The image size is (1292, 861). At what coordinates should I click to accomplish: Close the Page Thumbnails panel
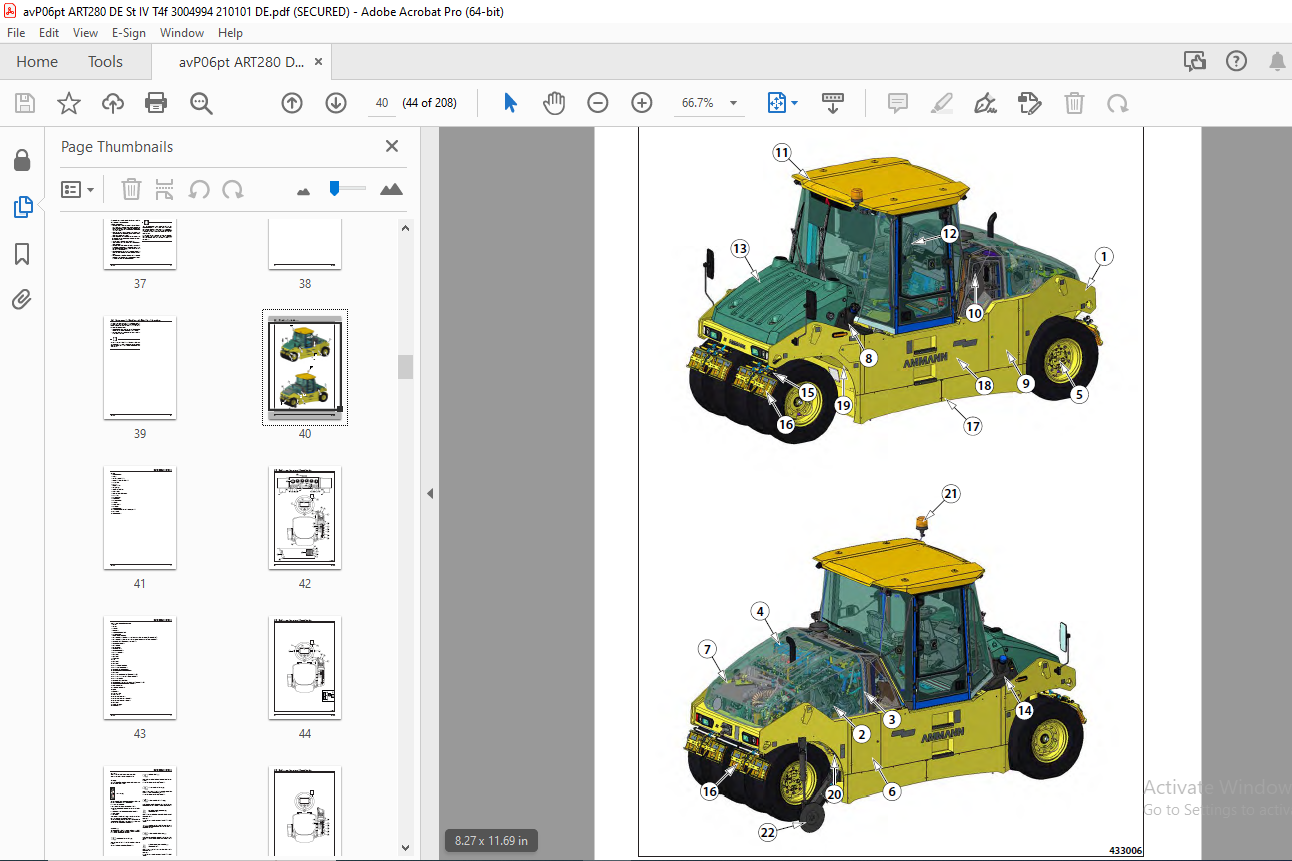[391, 146]
